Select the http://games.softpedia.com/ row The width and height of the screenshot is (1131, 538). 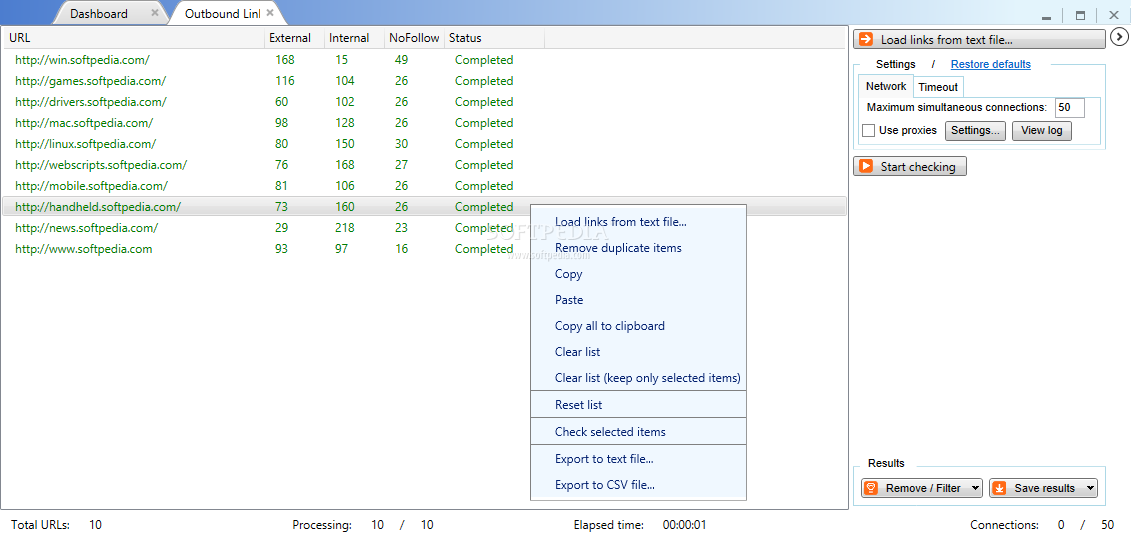[x=424, y=81]
